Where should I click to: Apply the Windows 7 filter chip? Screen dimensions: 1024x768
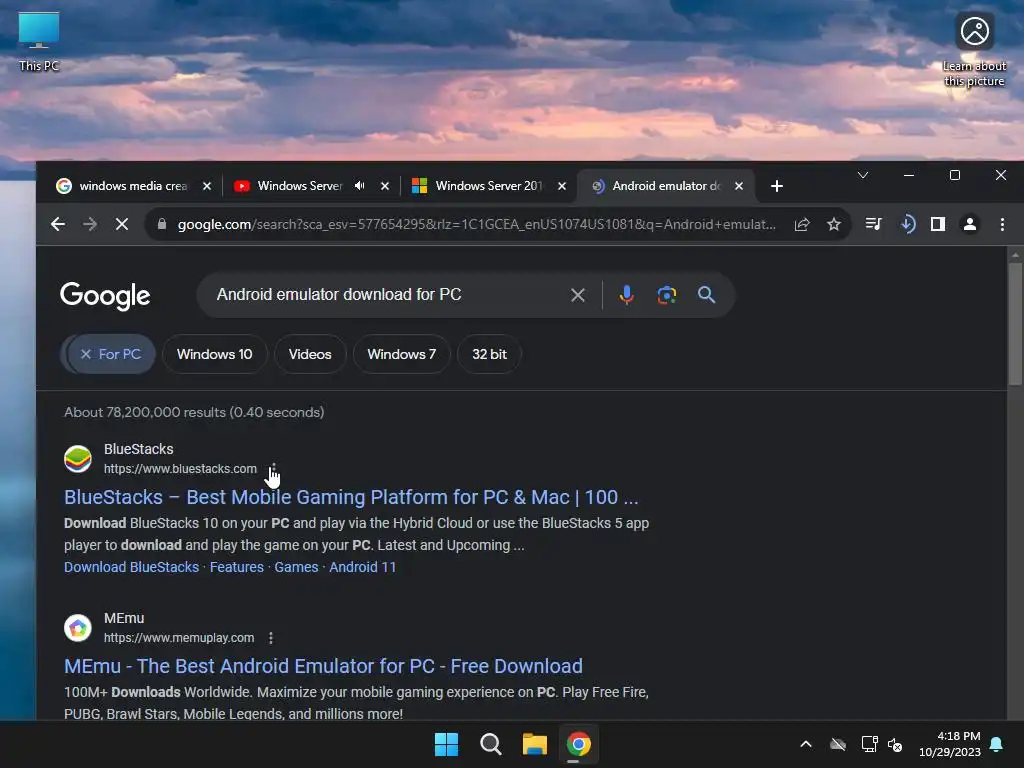pyautogui.click(x=401, y=354)
